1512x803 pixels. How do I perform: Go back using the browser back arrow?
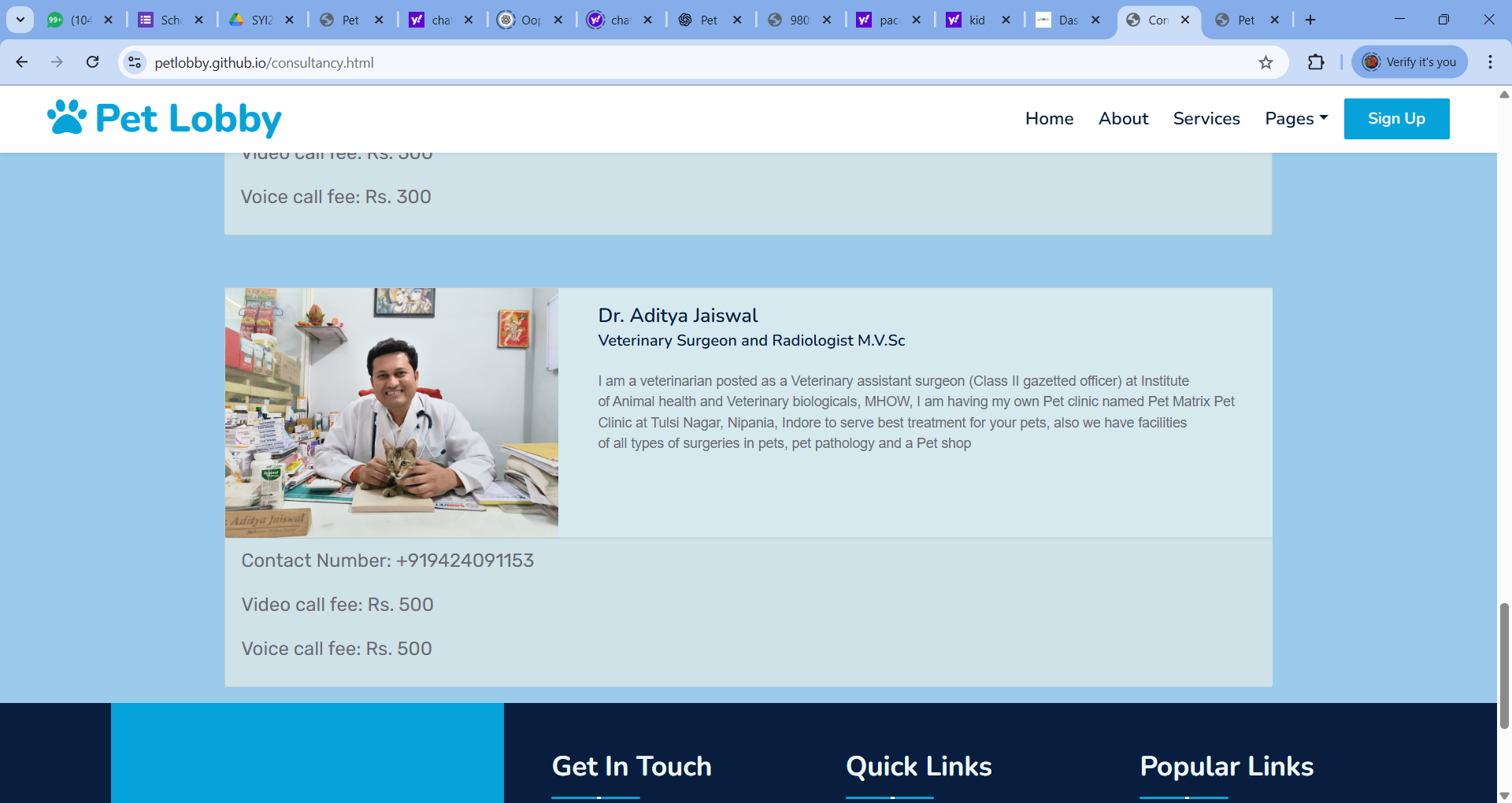pyautogui.click(x=22, y=62)
